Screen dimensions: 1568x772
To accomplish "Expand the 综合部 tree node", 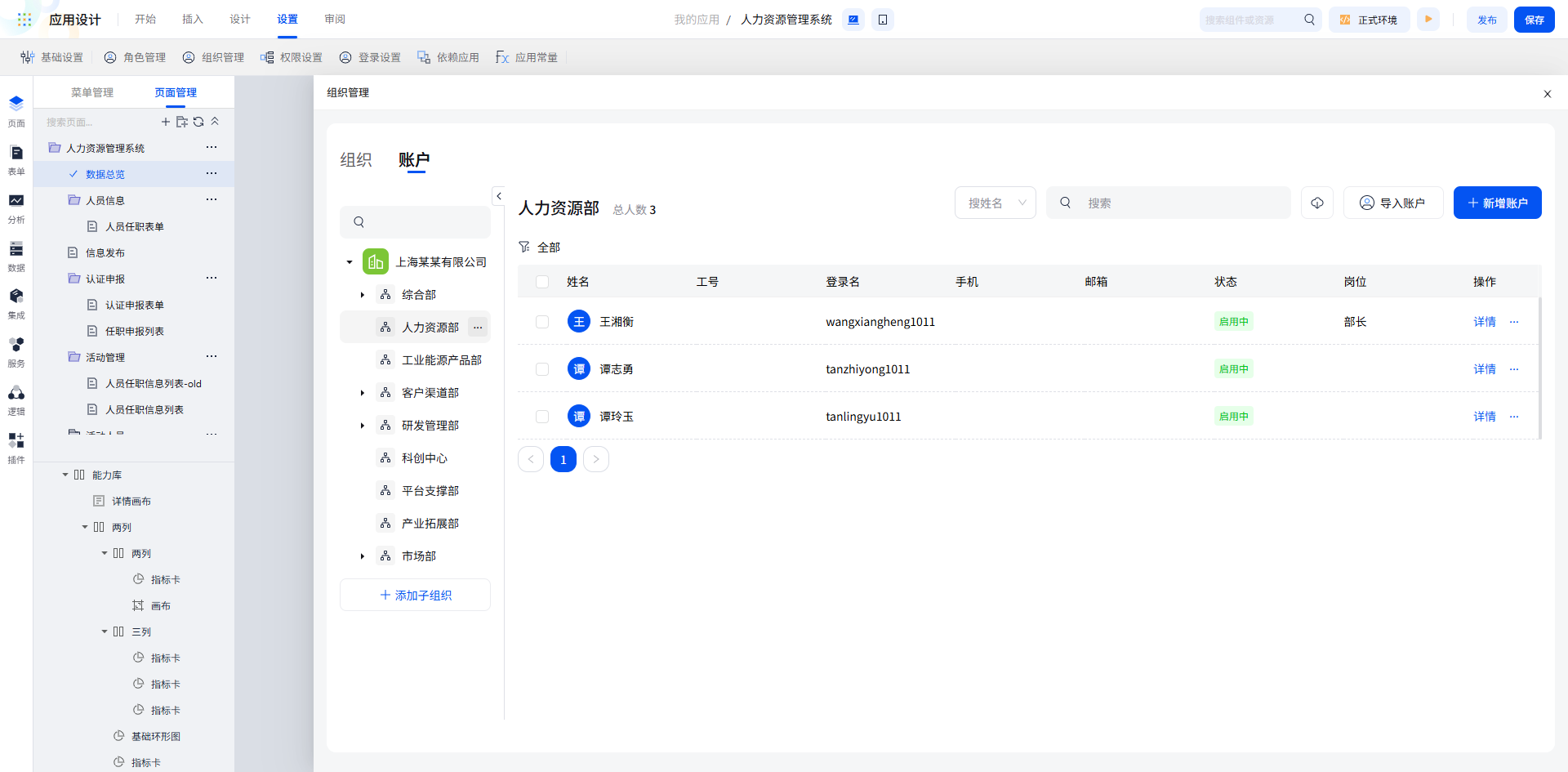I will 363,295.
